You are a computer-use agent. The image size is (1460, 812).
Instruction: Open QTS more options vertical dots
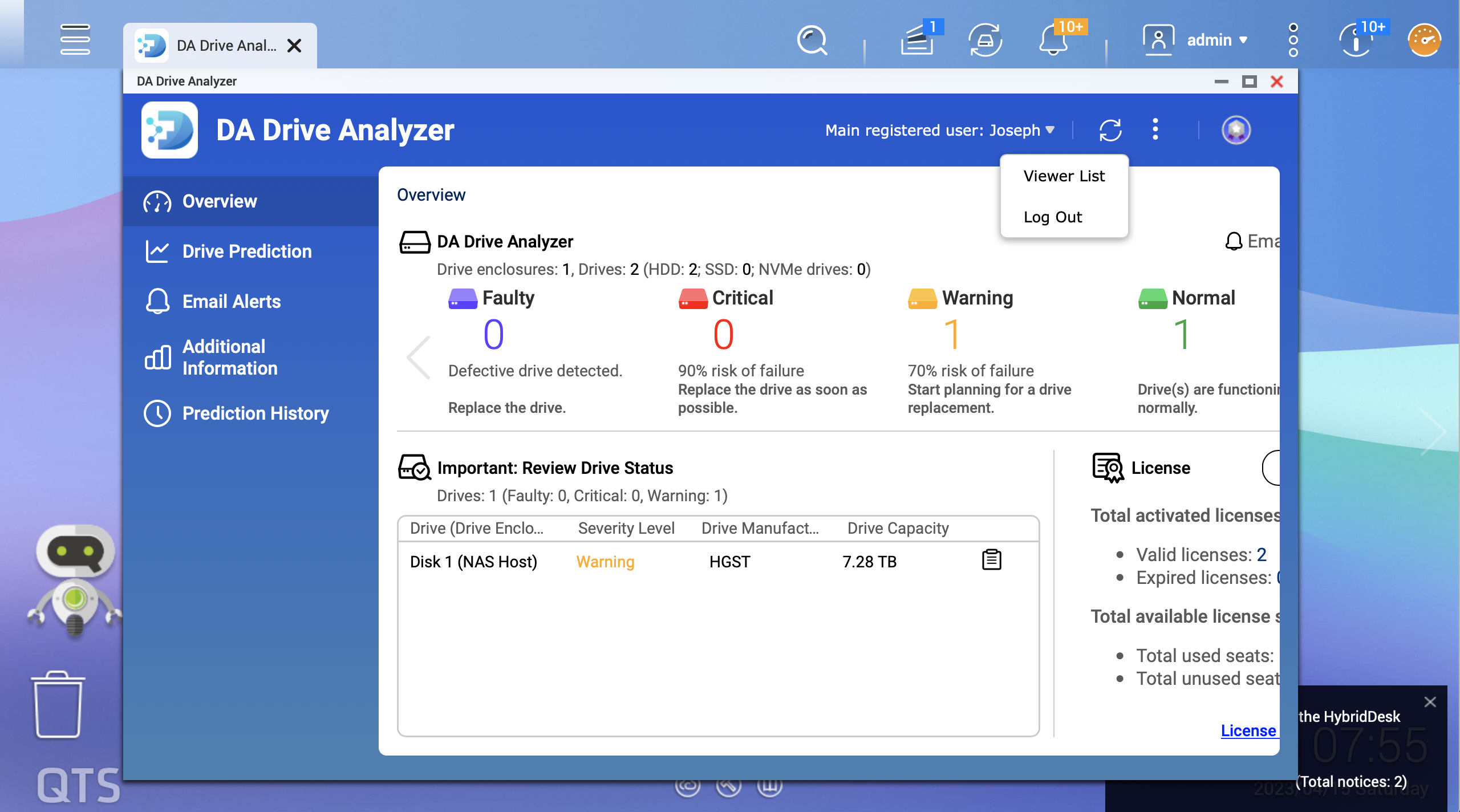coord(1293,40)
